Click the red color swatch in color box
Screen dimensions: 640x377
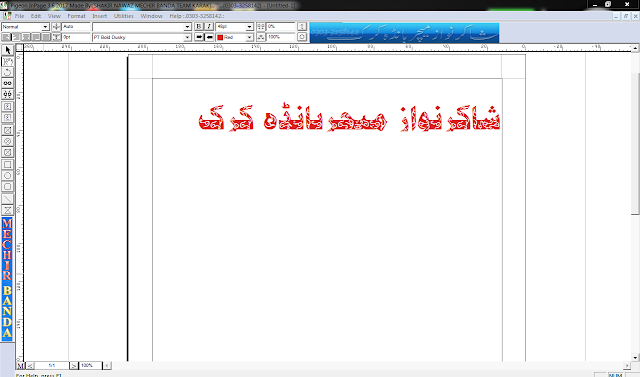click(220, 38)
